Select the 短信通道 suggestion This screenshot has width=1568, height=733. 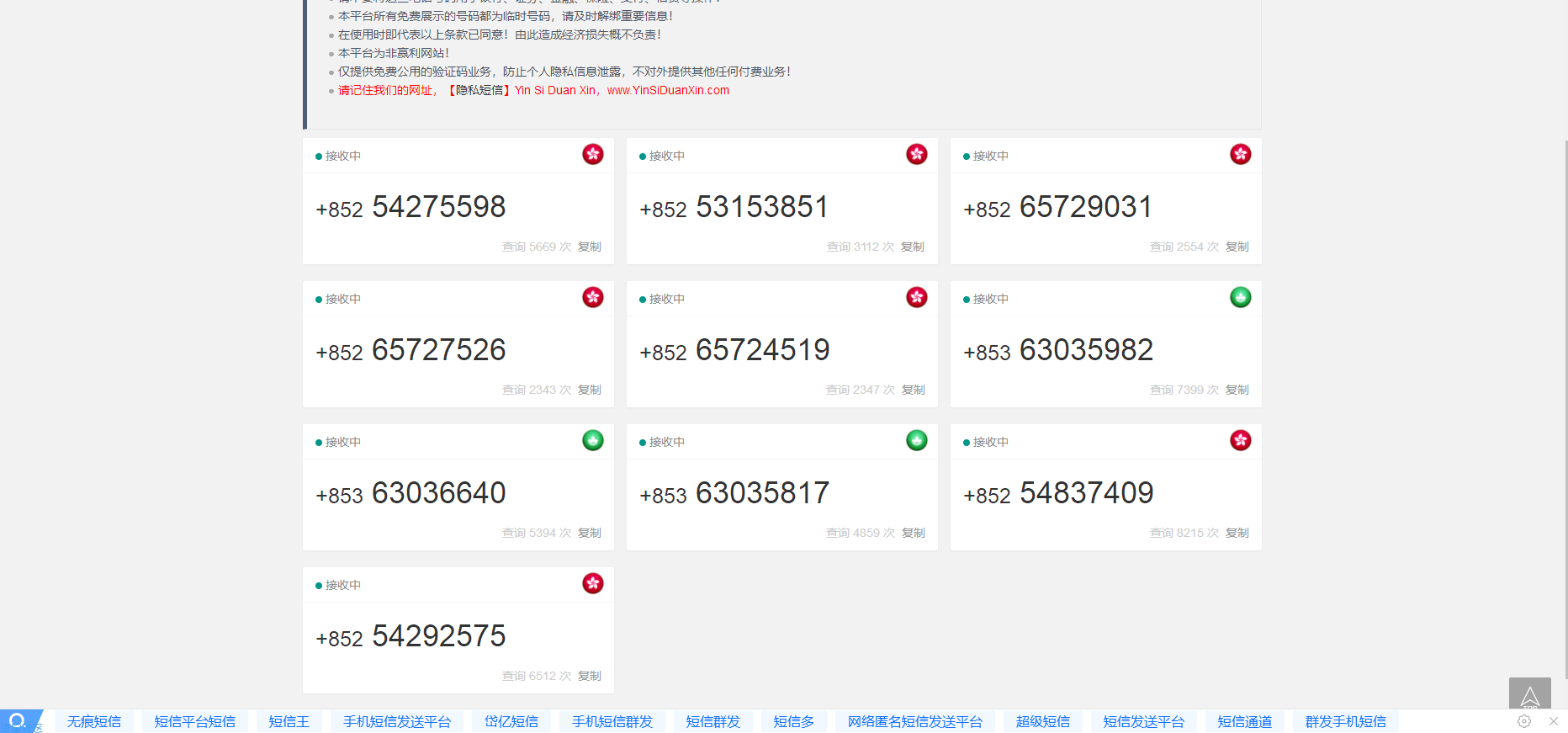pyautogui.click(x=1245, y=721)
